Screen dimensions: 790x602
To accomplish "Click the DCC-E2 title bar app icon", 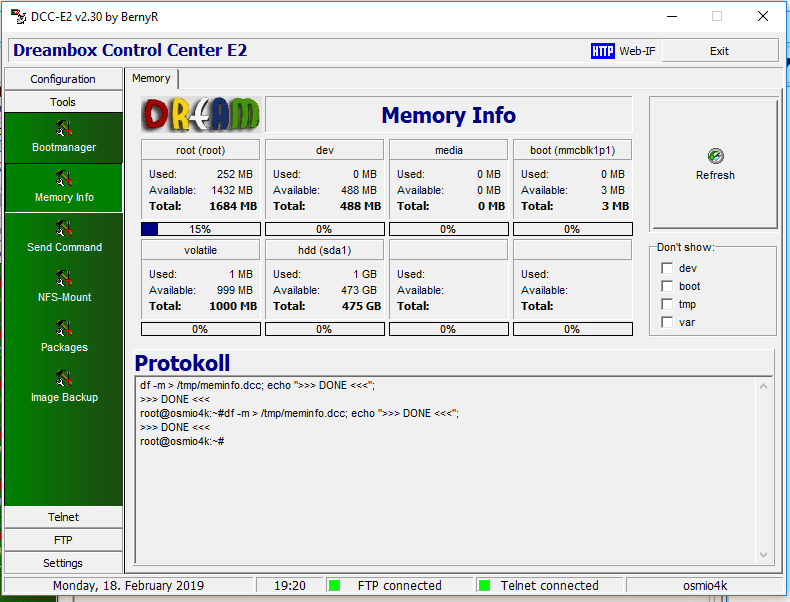I will coord(19,17).
